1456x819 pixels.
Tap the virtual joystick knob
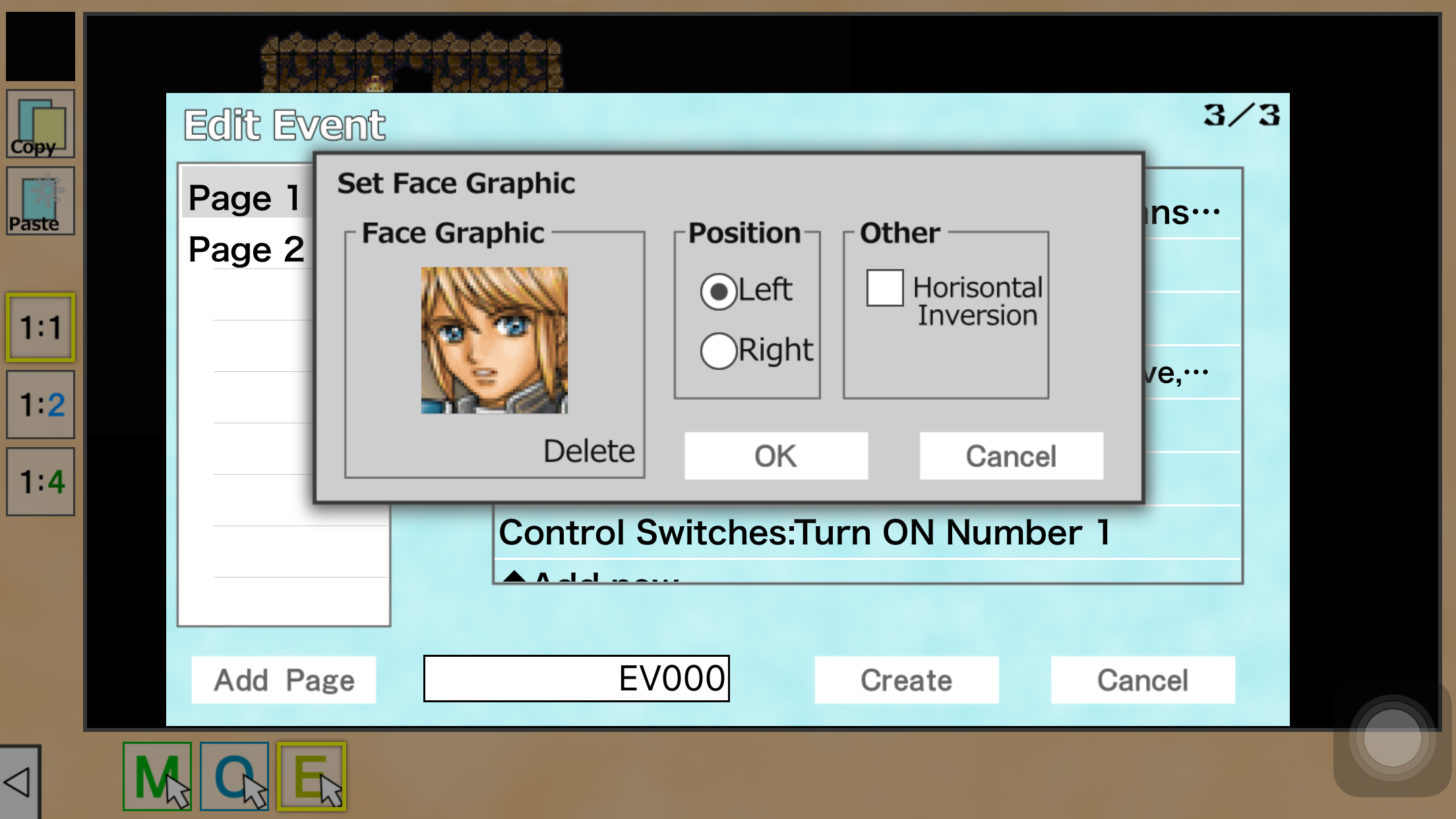(1392, 739)
